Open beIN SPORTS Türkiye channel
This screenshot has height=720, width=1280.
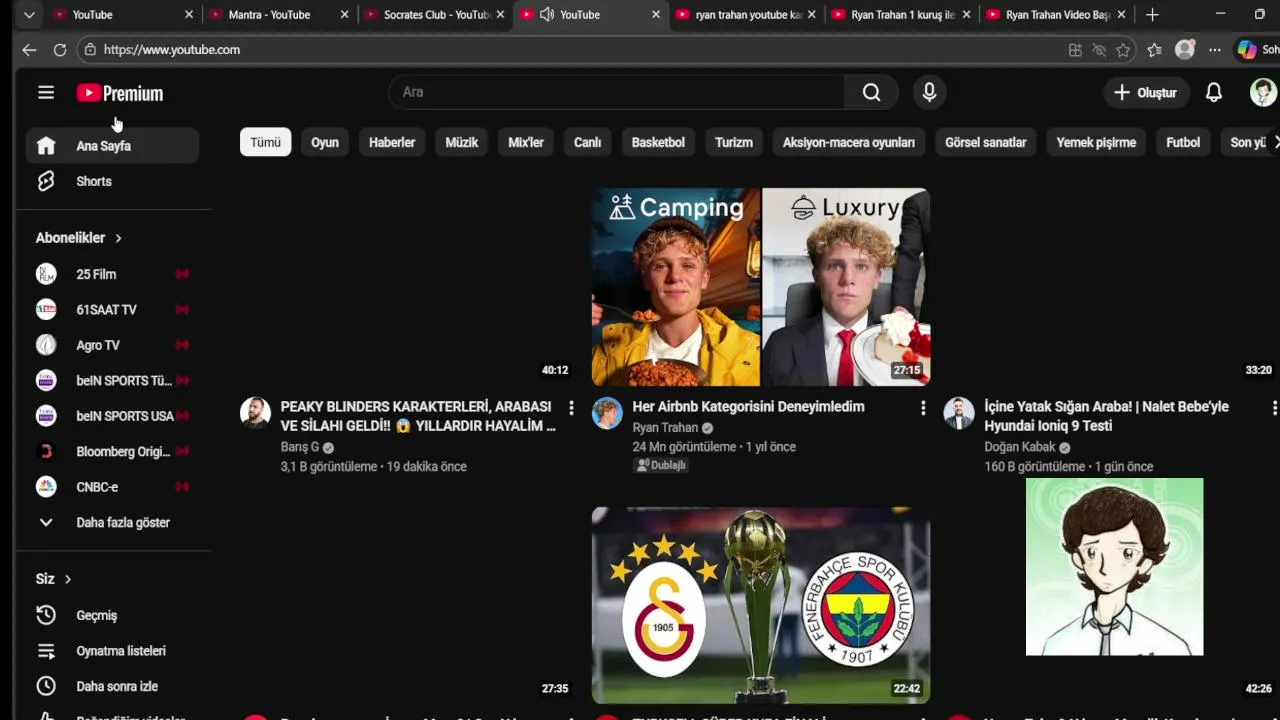(113, 381)
